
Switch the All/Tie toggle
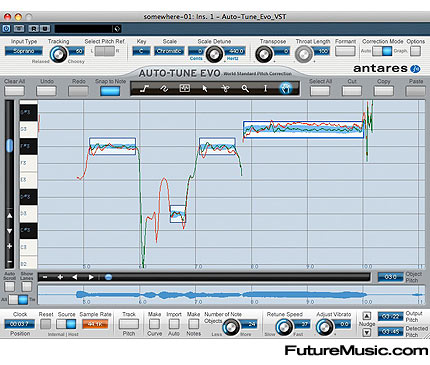[18, 299]
